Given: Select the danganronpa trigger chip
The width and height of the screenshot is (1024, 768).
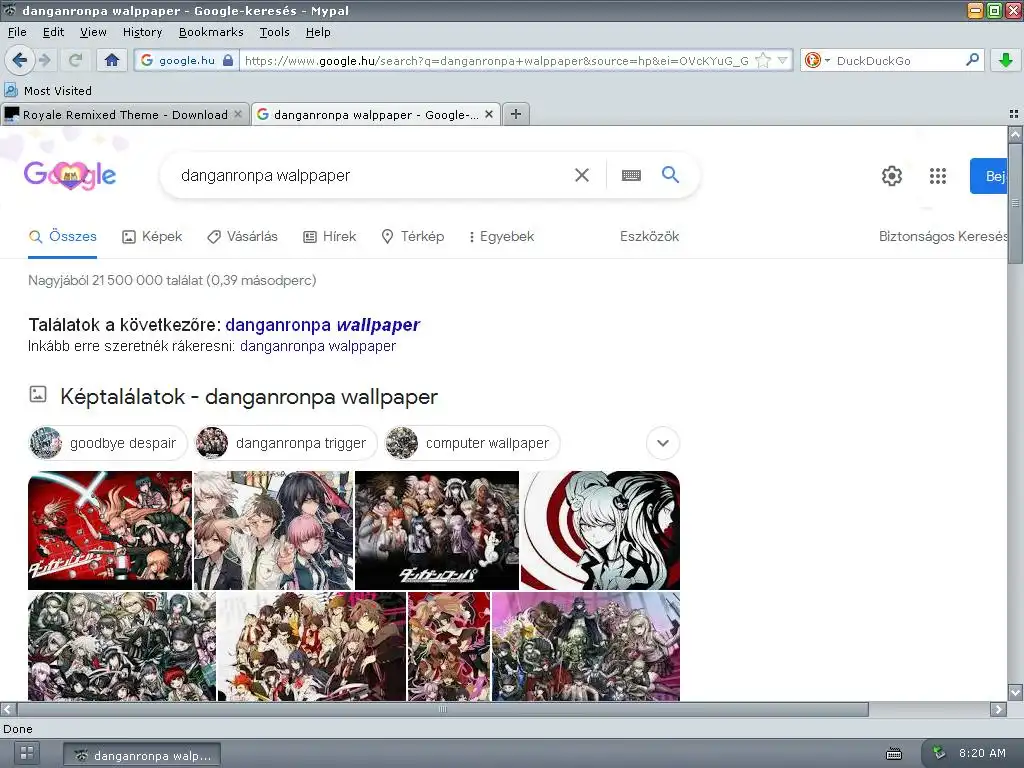Looking at the screenshot, I should click(x=286, y=443).
